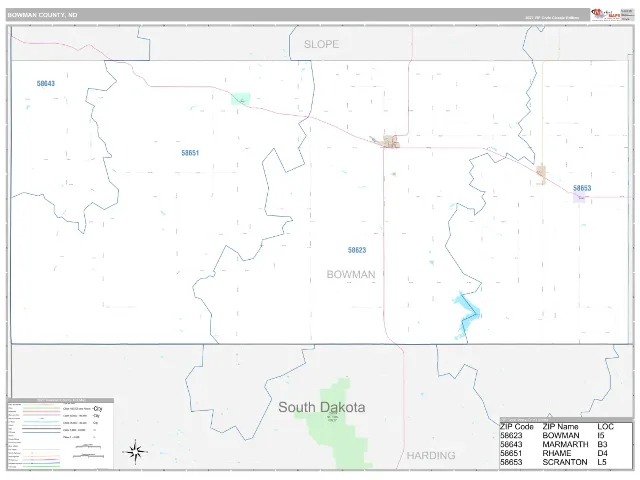This screenshot has width=640, height=480.
Task: Click the 58651 ZIP label on the map
Action: pyautogui.click(x=190, y=153)
